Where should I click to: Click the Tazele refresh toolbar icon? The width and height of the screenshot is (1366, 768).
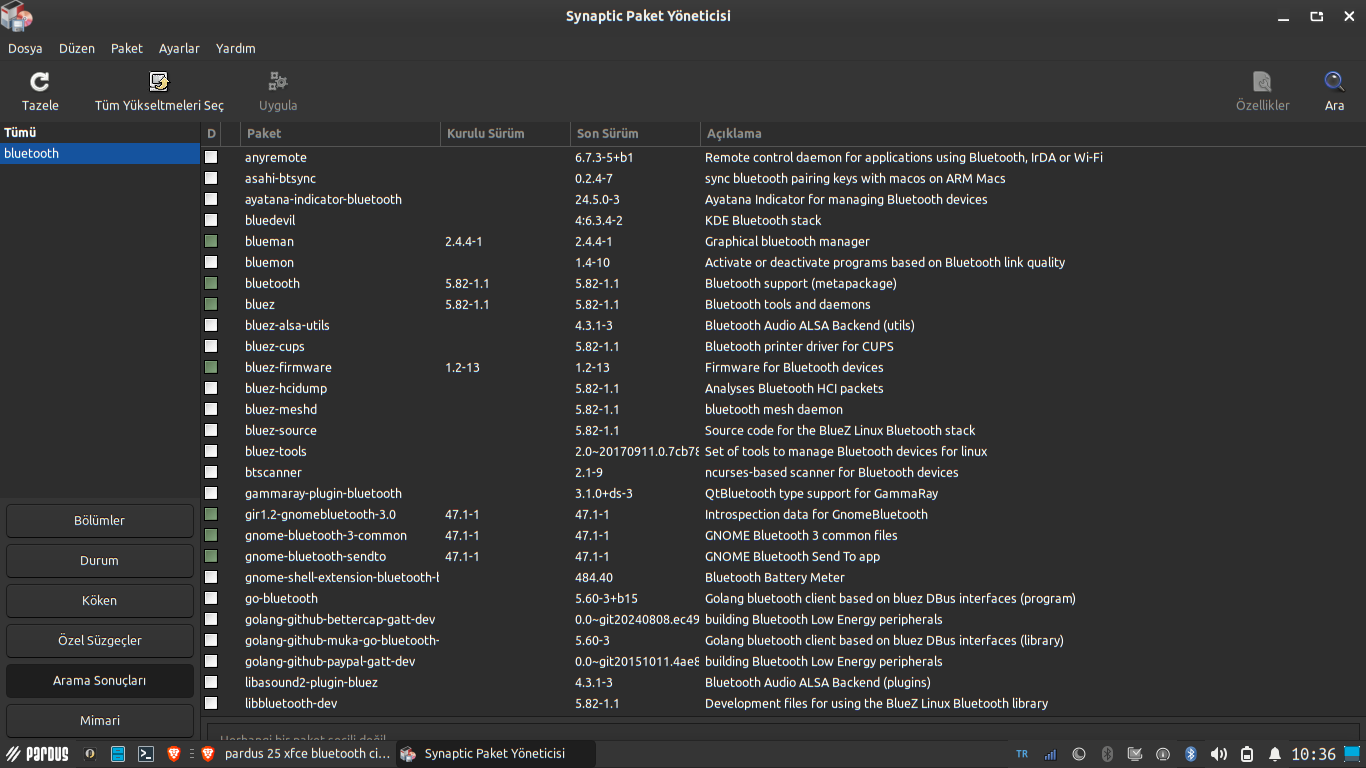[x=40, y=83]
